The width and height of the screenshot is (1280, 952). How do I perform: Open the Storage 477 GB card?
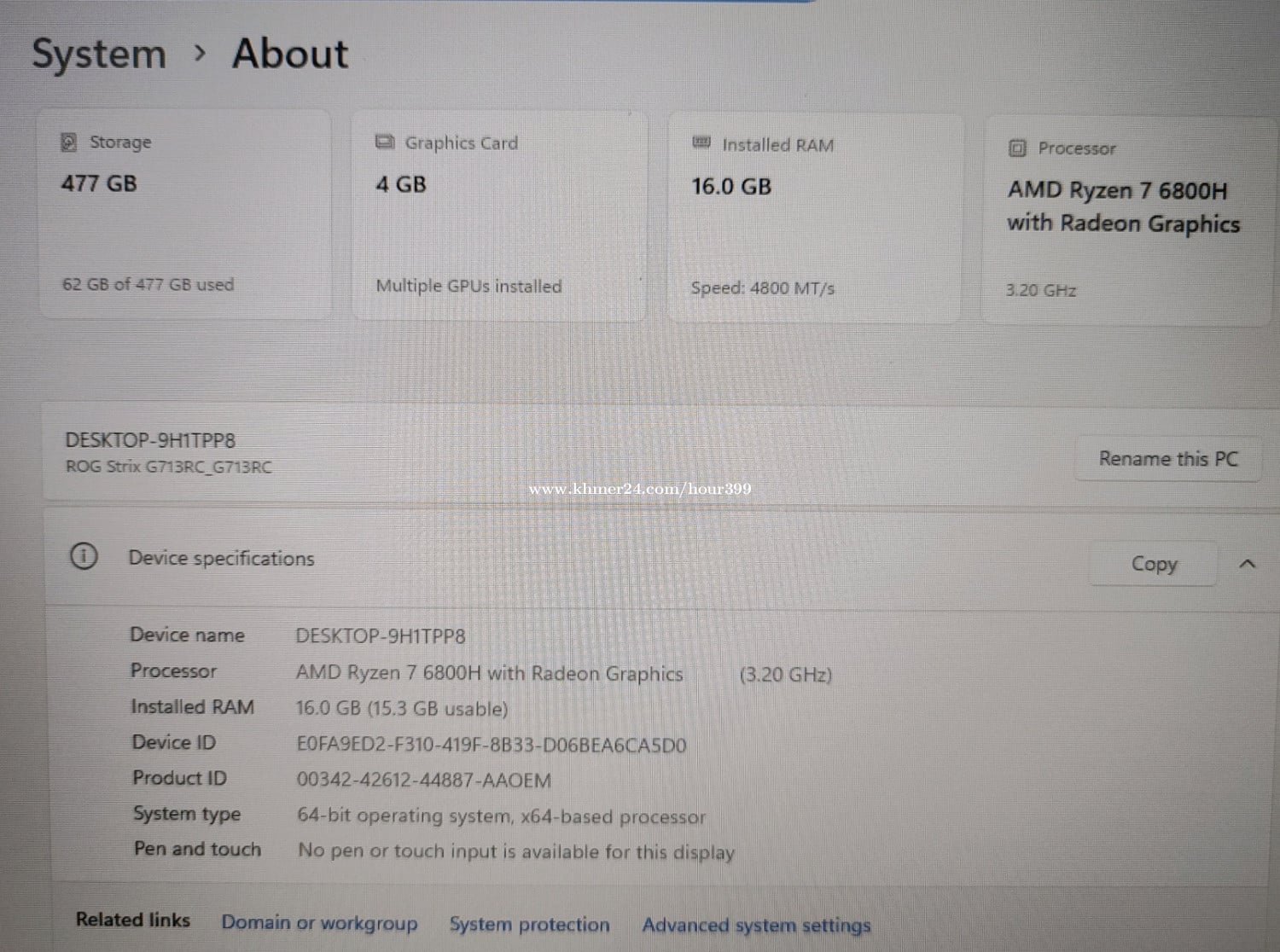click(x=185, y=215)
